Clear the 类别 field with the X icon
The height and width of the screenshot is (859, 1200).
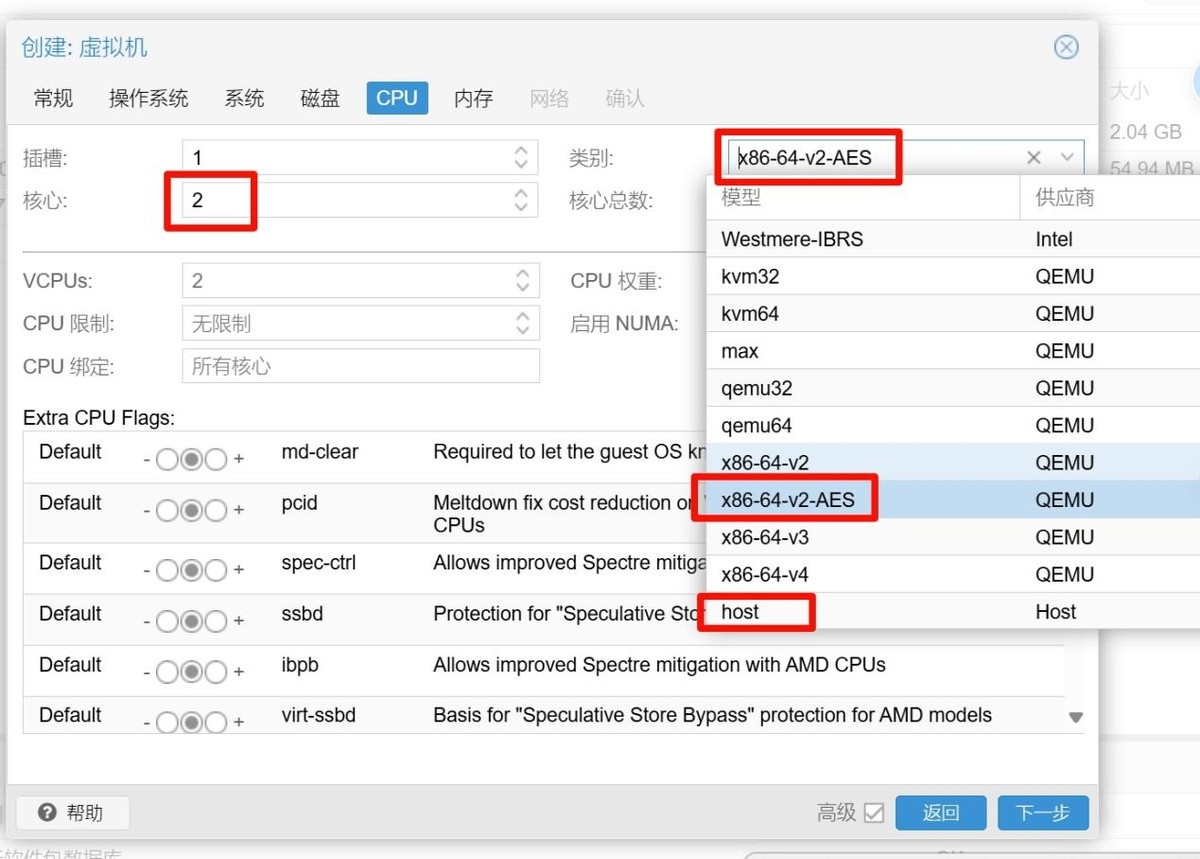tap(1034, 157)
